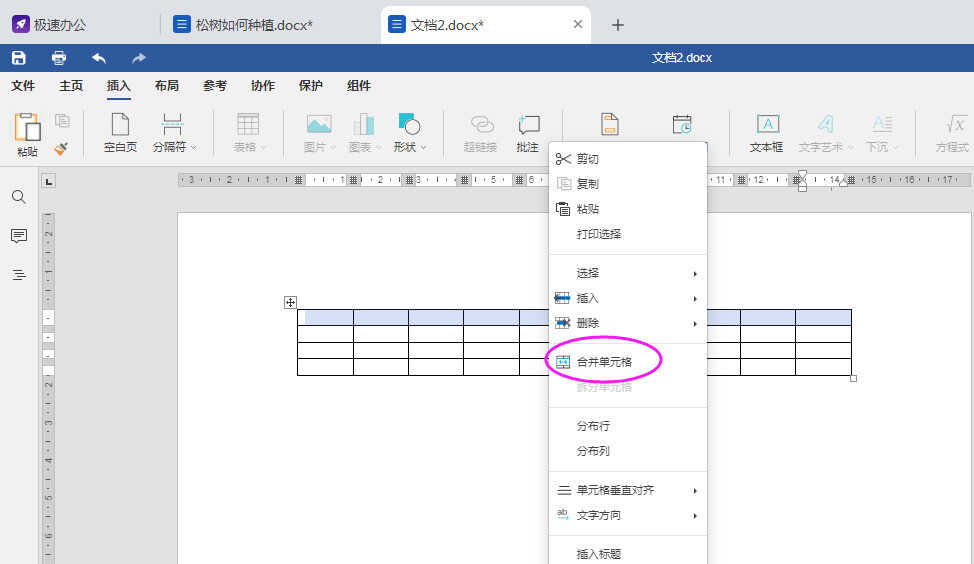Switch to the Collaboration (协作) ribbon tab

(263, 86)
